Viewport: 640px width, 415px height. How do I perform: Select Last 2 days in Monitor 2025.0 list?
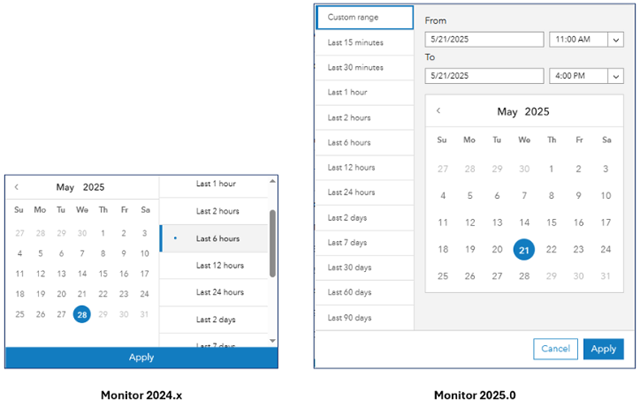(x=365, y=217)
